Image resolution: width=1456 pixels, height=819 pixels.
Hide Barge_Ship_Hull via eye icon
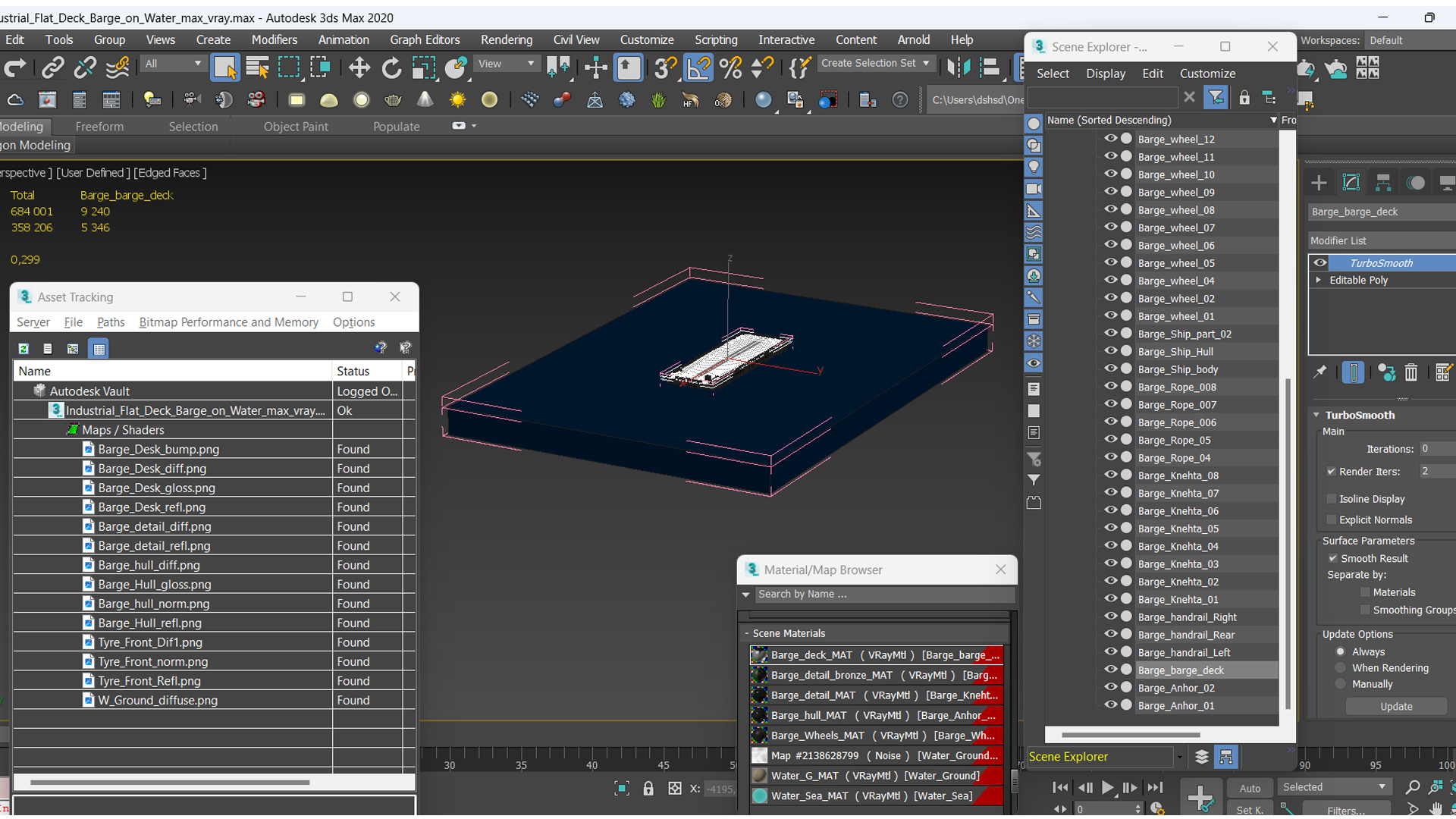click(x=1110, y=351)
